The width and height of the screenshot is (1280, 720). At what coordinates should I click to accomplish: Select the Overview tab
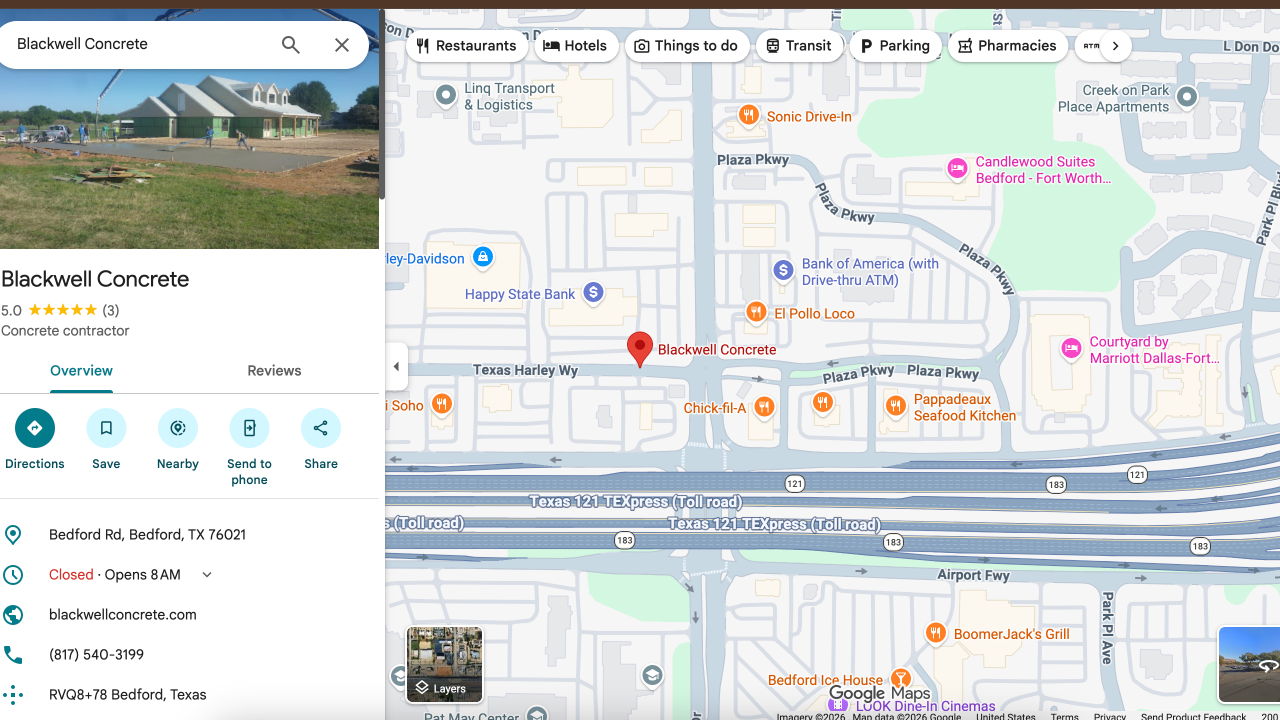[81, 371]
